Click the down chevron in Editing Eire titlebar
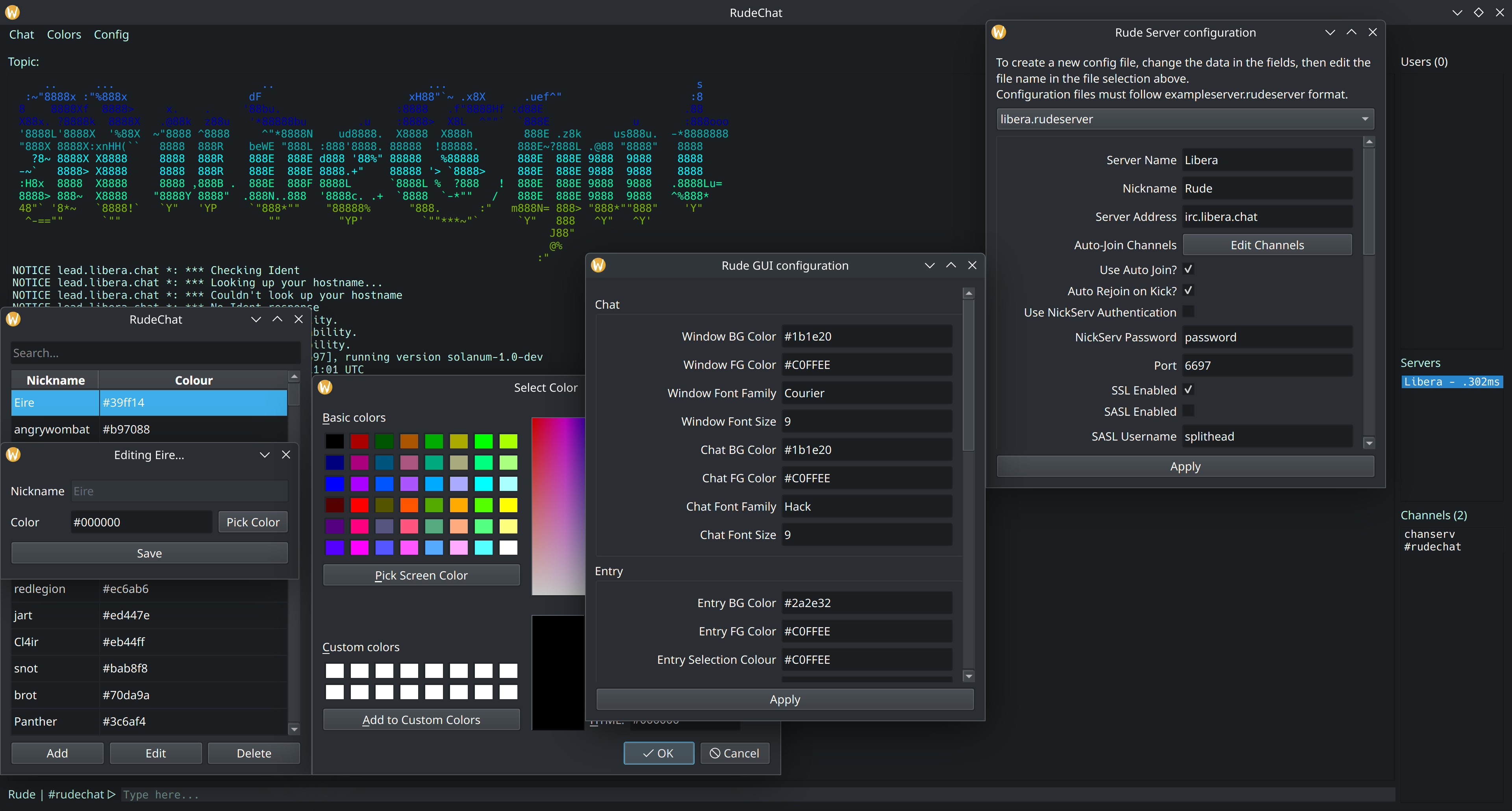The height and width of the screenshot is (811, 1512). tap(265, 455)
